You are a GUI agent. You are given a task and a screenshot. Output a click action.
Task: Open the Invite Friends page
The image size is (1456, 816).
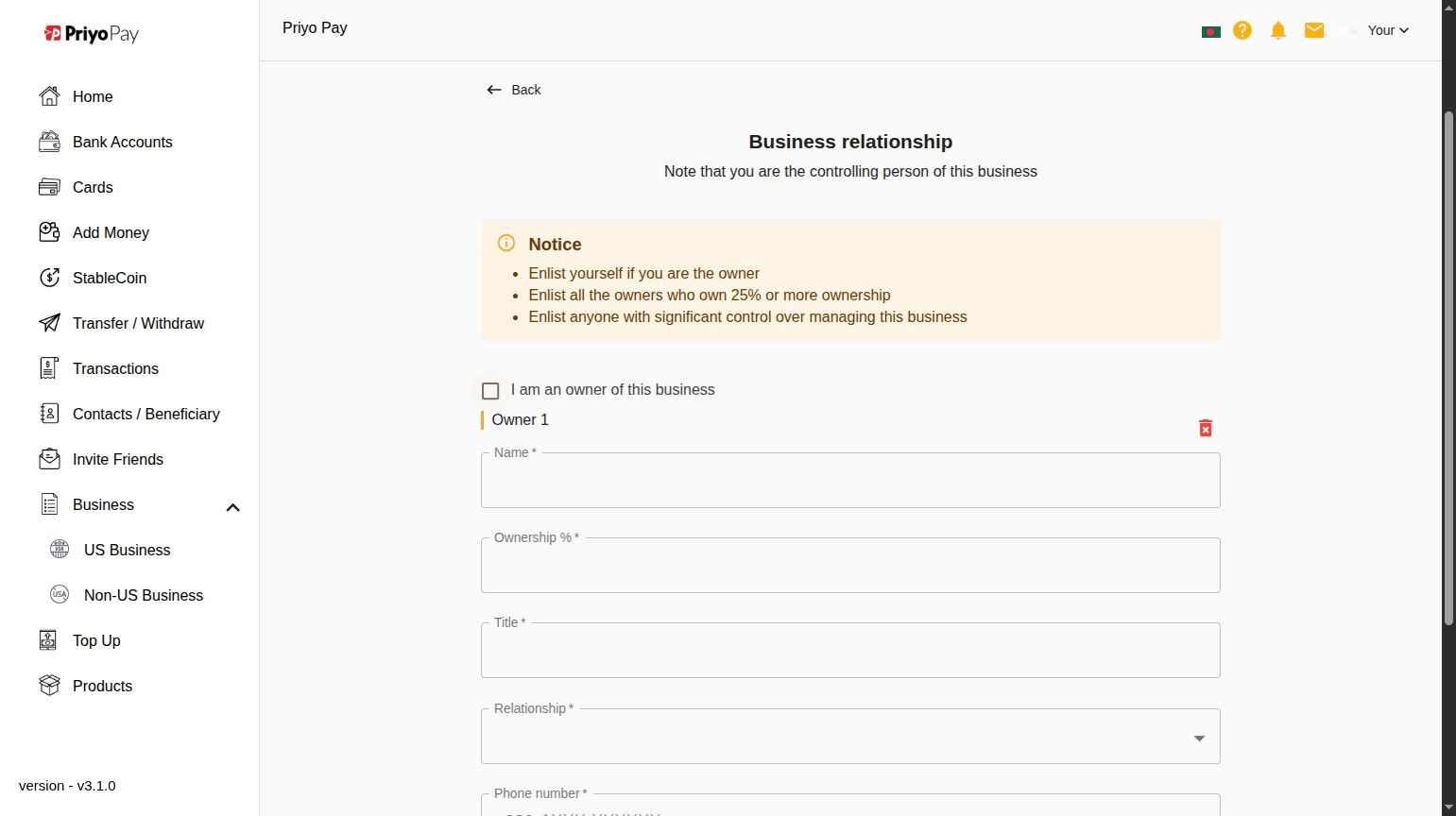click(x=117, y=459)
